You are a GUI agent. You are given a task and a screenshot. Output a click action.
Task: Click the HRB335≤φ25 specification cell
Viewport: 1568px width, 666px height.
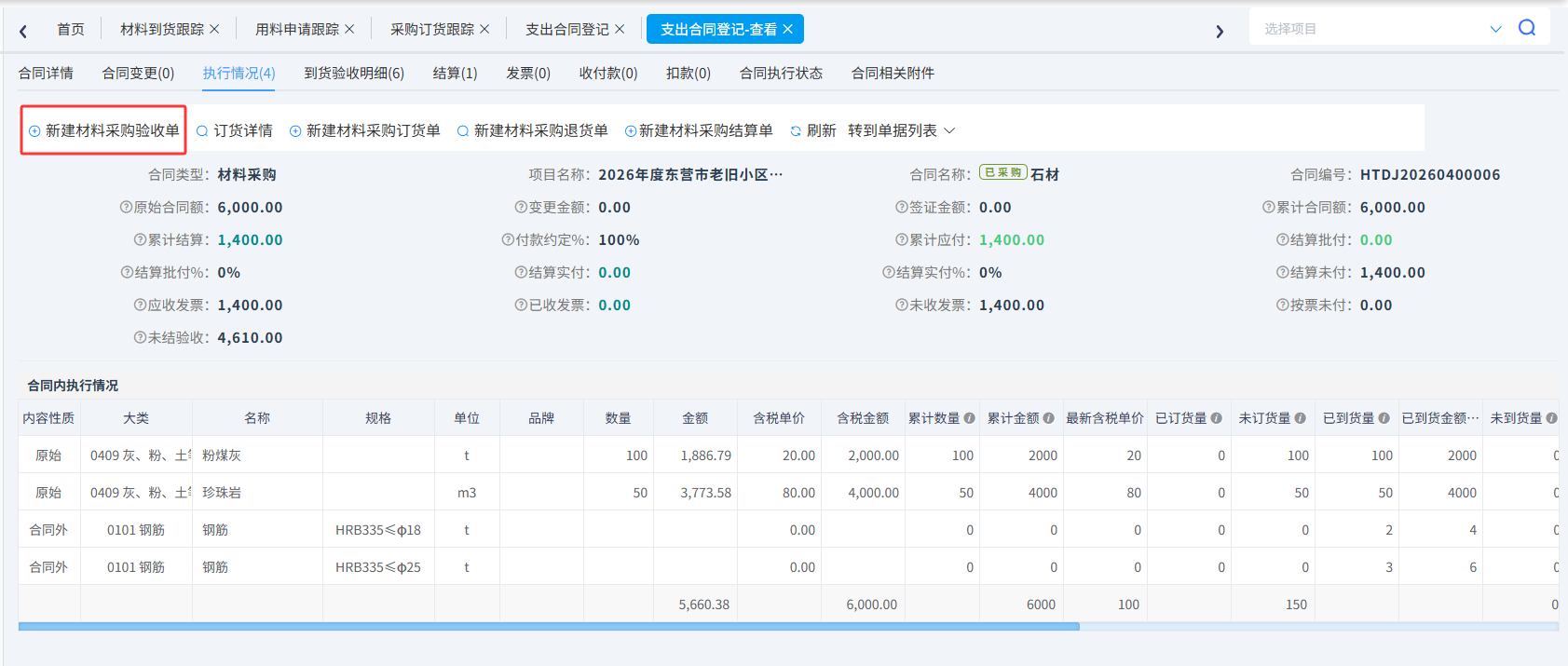click(x=378, y=567)
